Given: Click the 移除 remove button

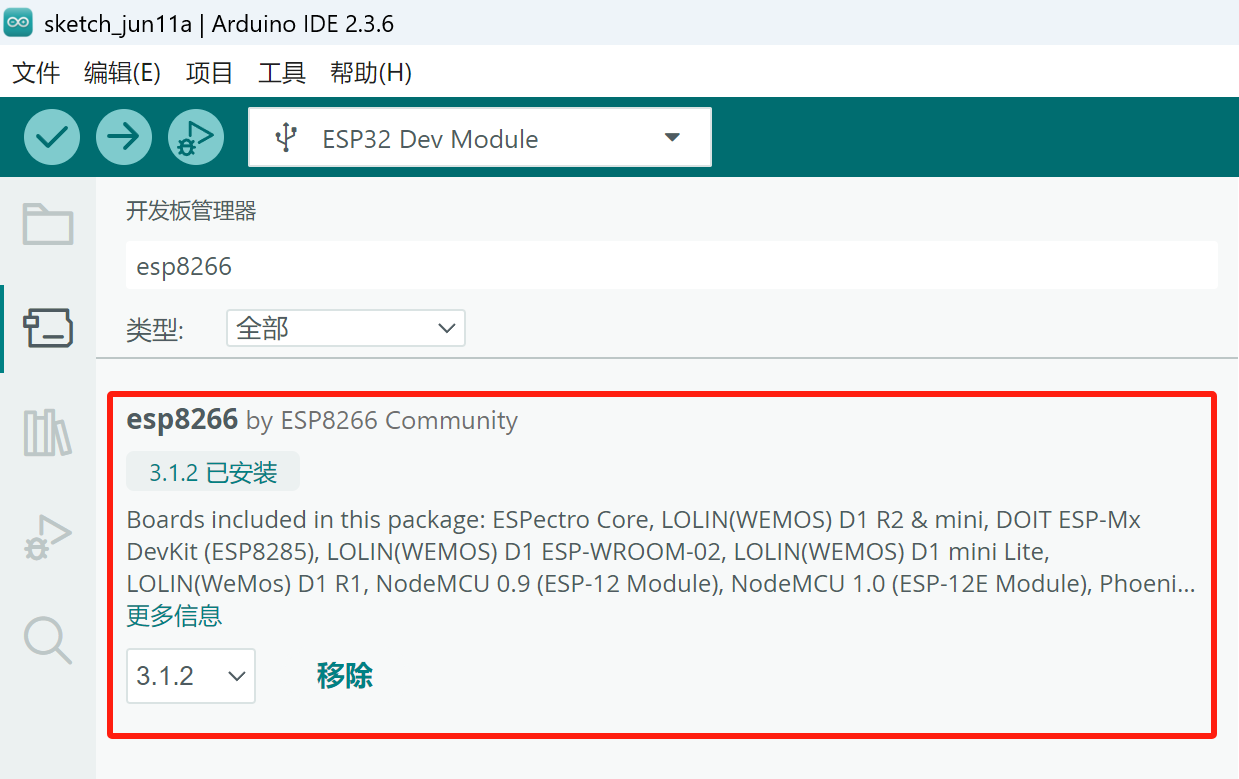Looking at the screenshot, I should tap(345, 676).
